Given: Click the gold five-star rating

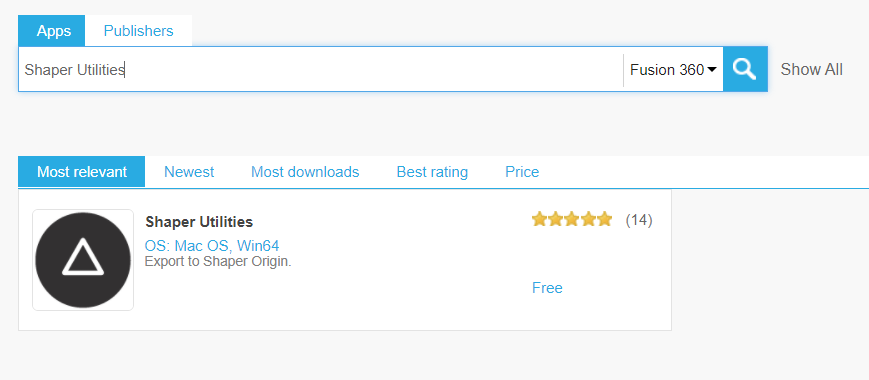Looking at the screenshot, I should pos(571,220).
